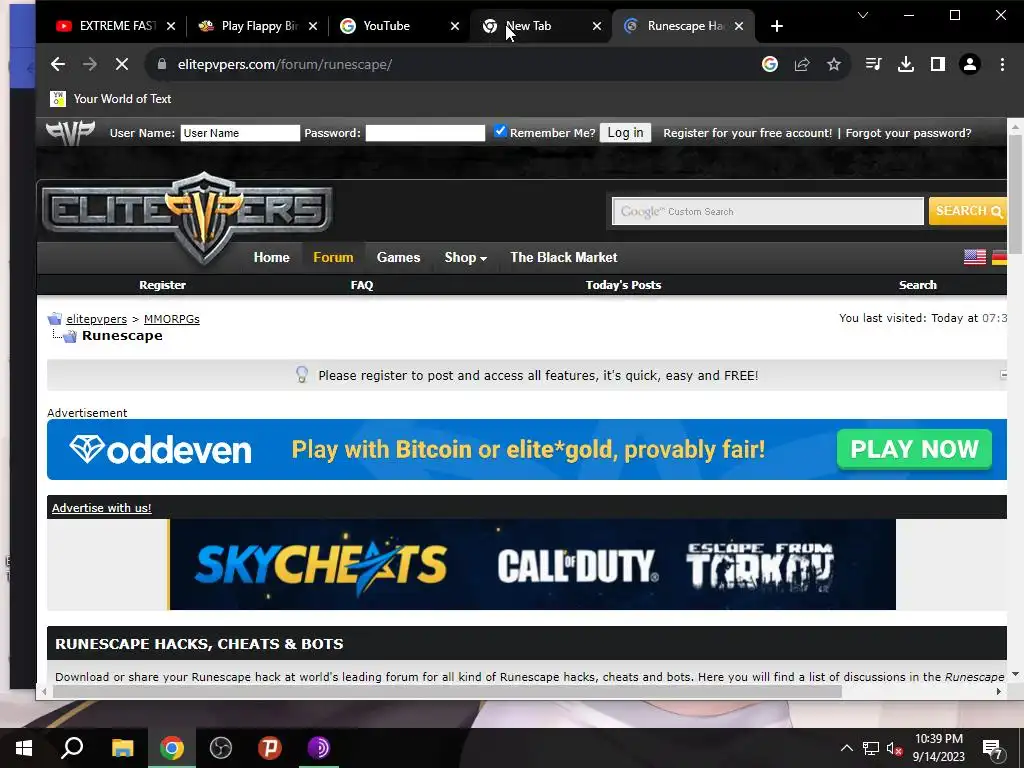
Task: Click the SkyCheats banner advertisement
Action: 532,565
